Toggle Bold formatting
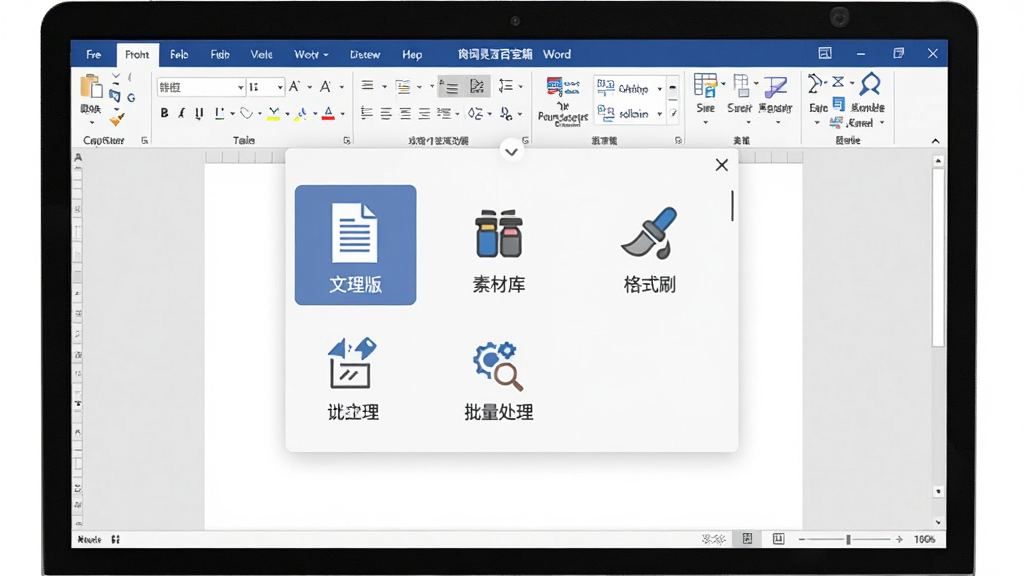1024x576 pixels. (165, 114)
